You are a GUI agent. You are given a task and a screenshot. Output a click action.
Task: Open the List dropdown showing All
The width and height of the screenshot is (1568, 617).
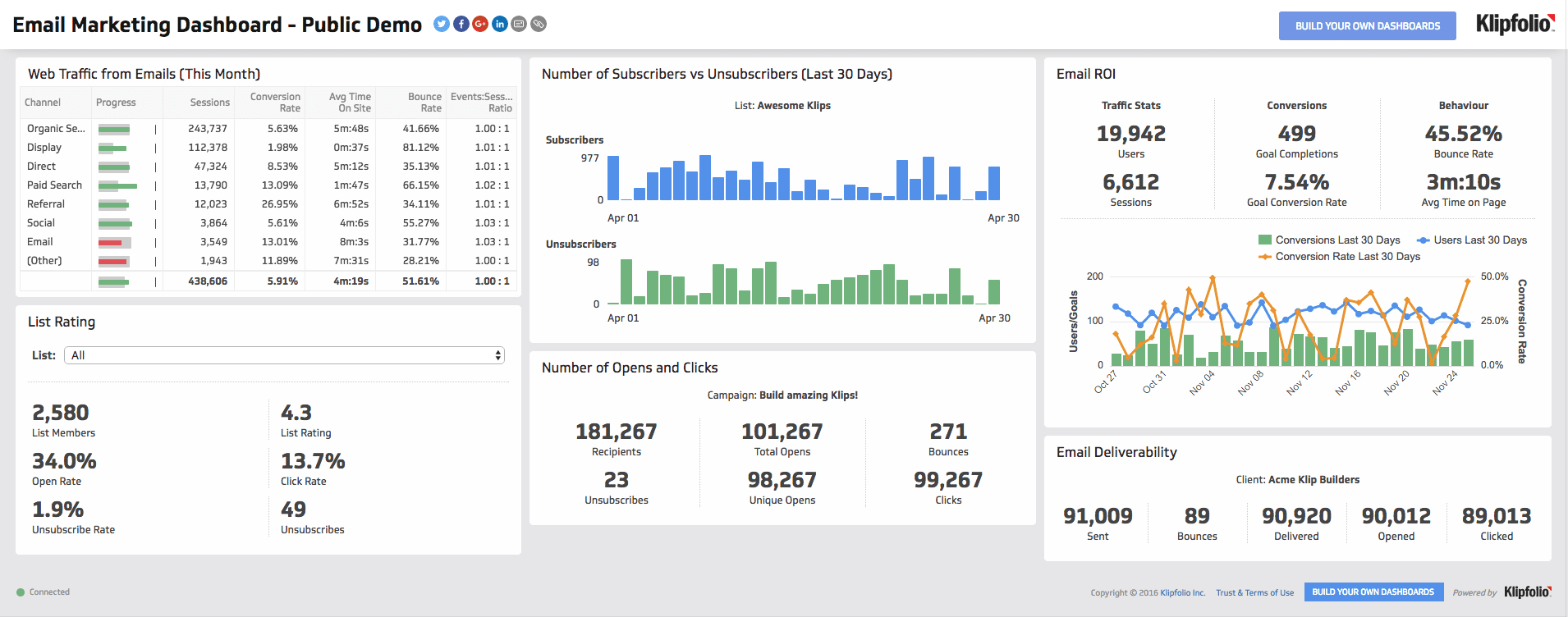[284, 355]
